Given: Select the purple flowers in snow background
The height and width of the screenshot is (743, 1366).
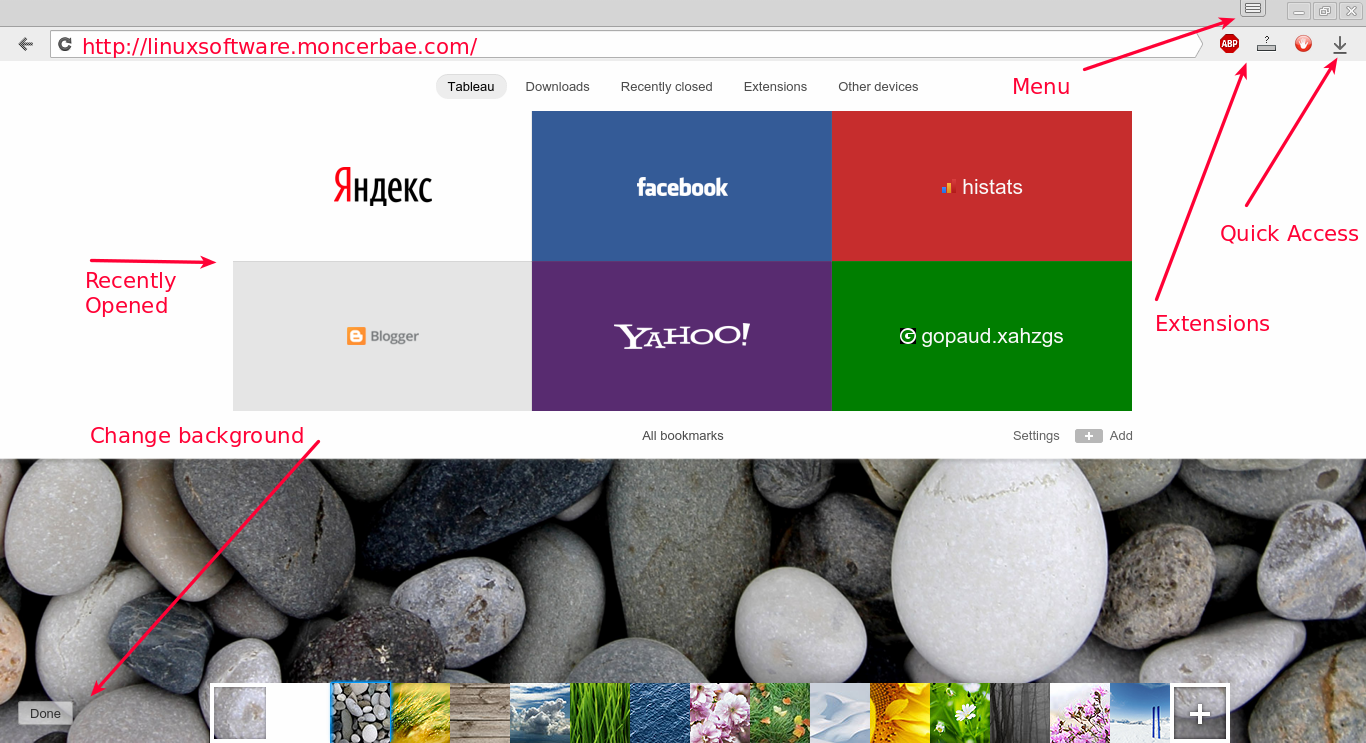Looking at the screenshot, I should click(1080, 713).
